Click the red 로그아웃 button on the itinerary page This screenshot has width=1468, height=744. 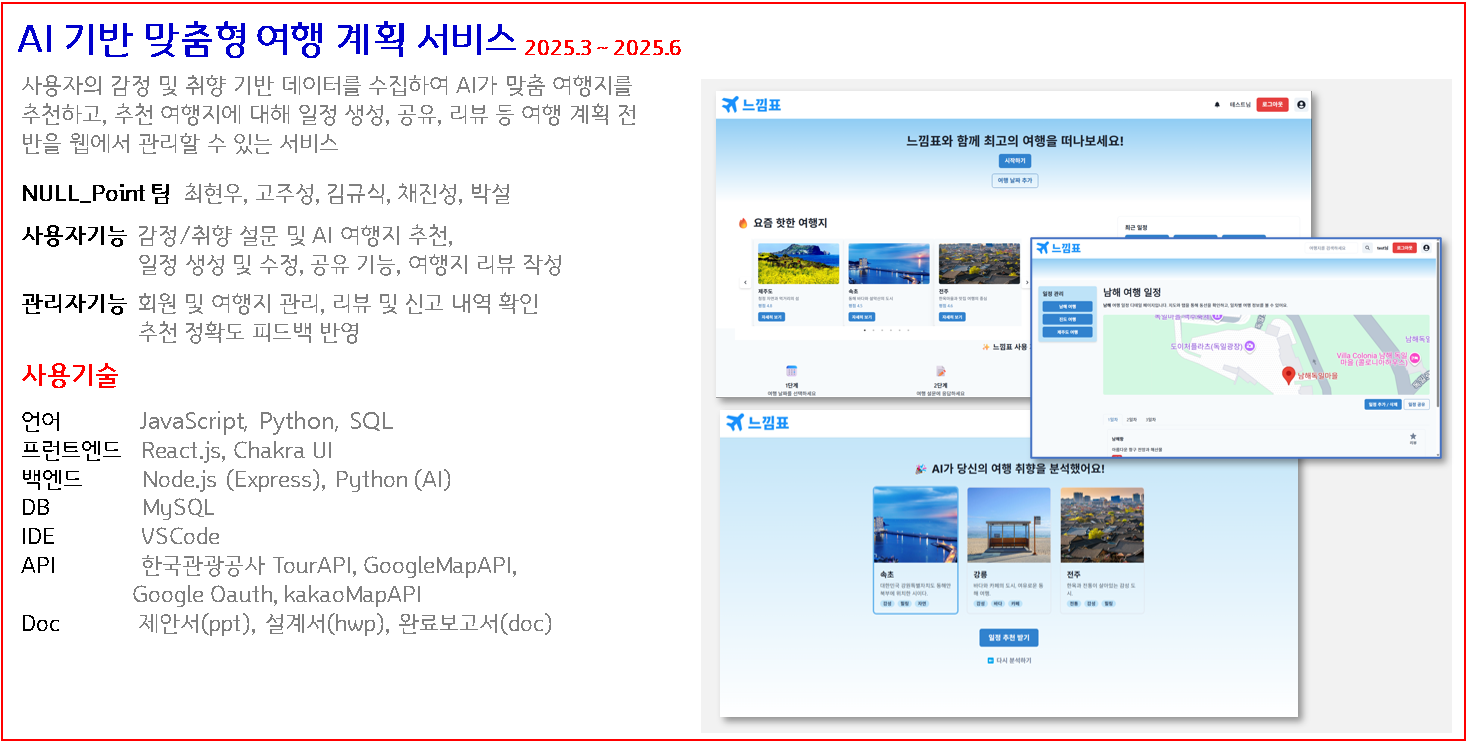point(1404,247)
